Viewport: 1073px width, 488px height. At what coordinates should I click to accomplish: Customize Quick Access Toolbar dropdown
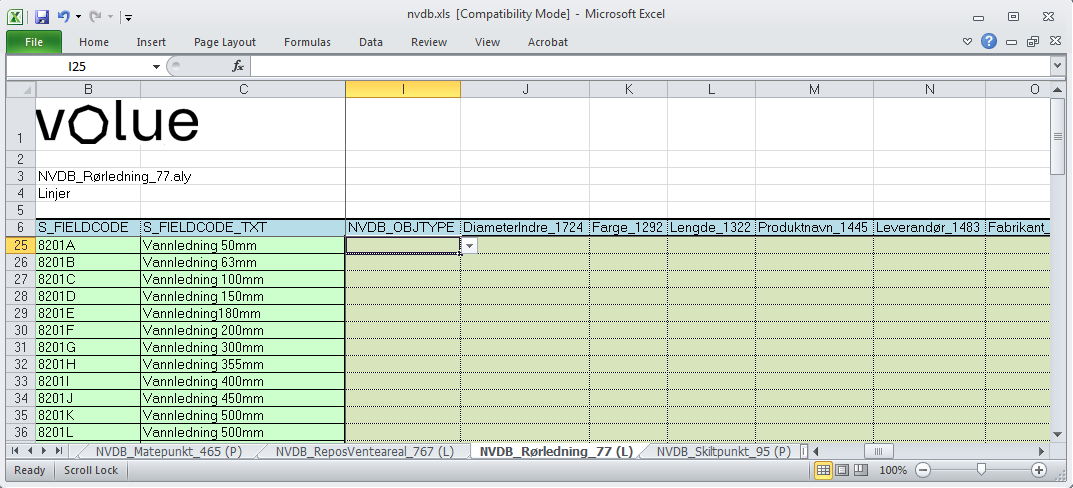129,17
